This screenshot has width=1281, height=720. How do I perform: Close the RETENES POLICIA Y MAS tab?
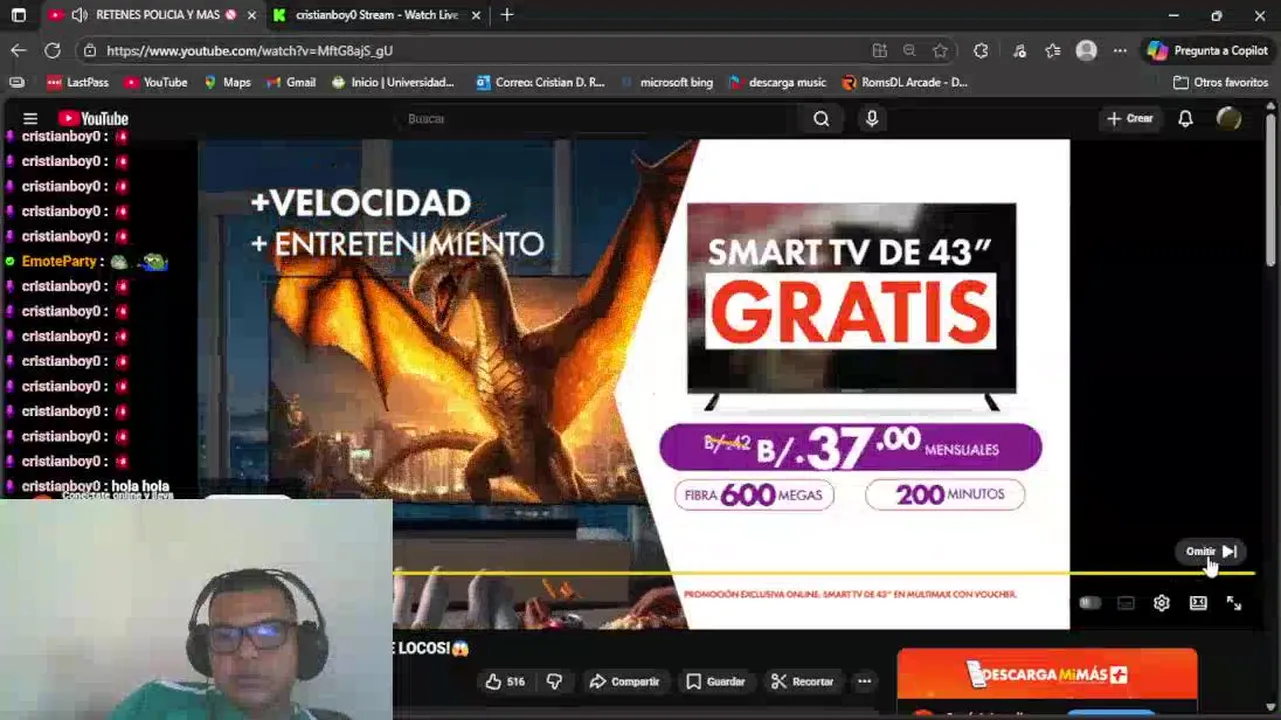[251, 15]
